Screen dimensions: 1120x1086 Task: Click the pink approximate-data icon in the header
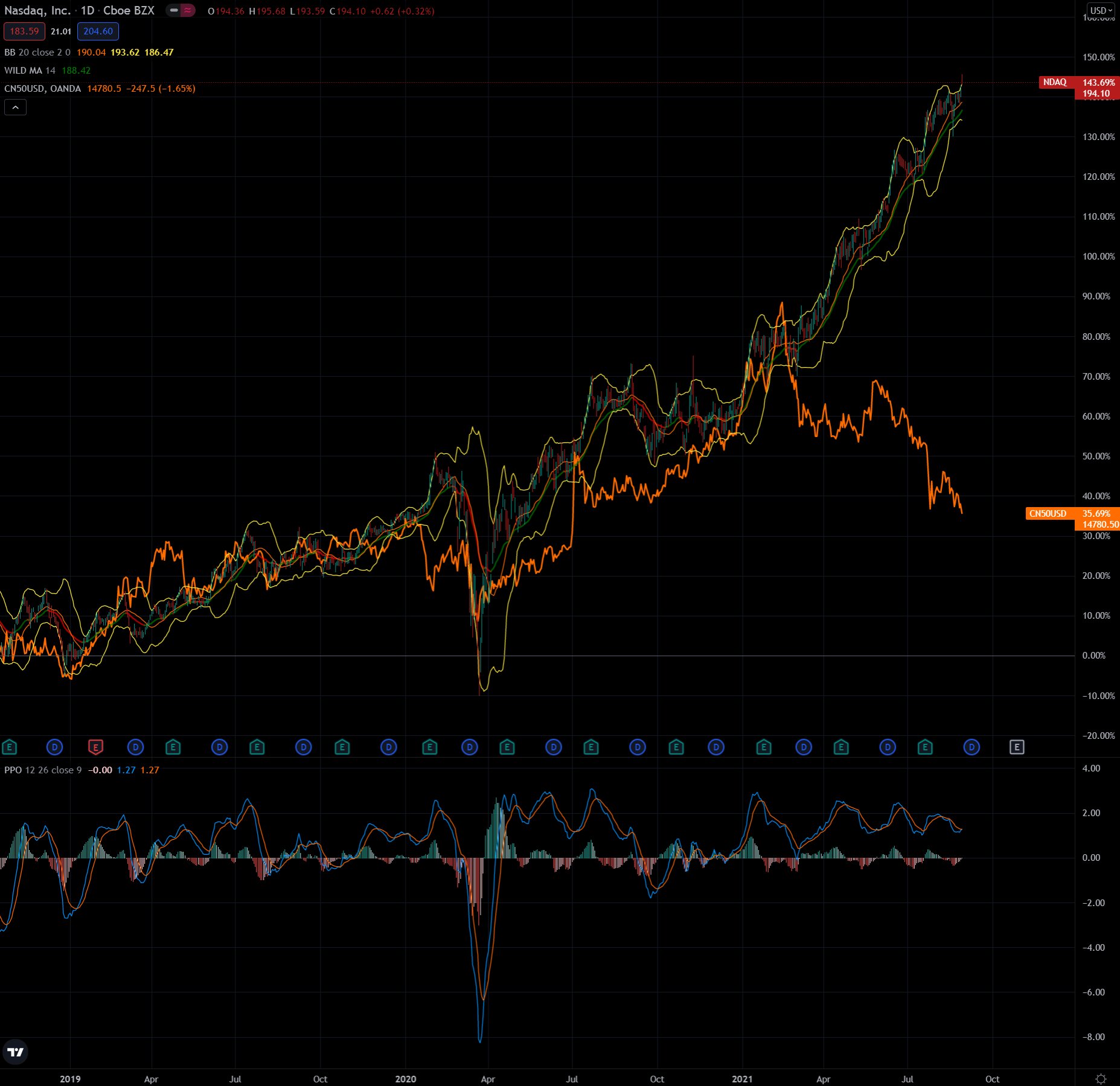[x=188, y=10]
